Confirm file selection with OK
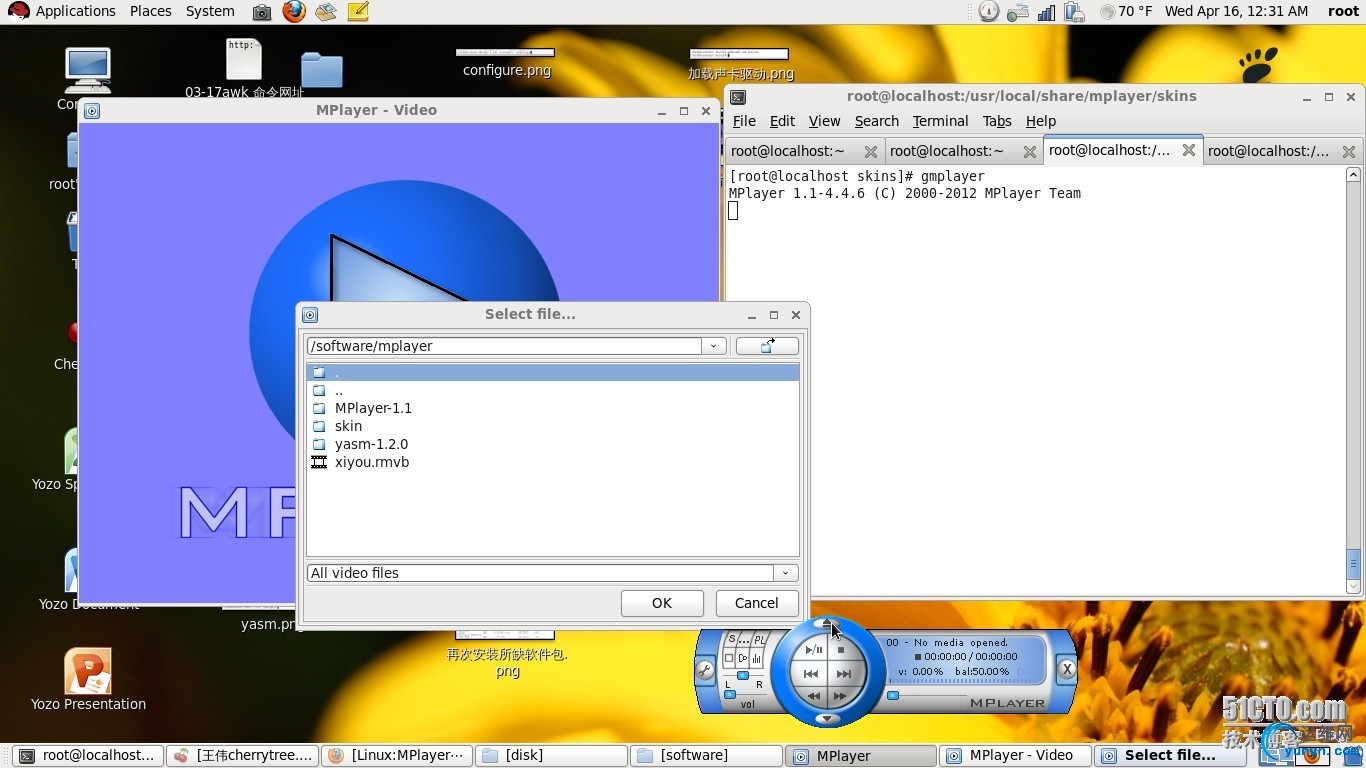1366x768 pixels. (662, 603)
